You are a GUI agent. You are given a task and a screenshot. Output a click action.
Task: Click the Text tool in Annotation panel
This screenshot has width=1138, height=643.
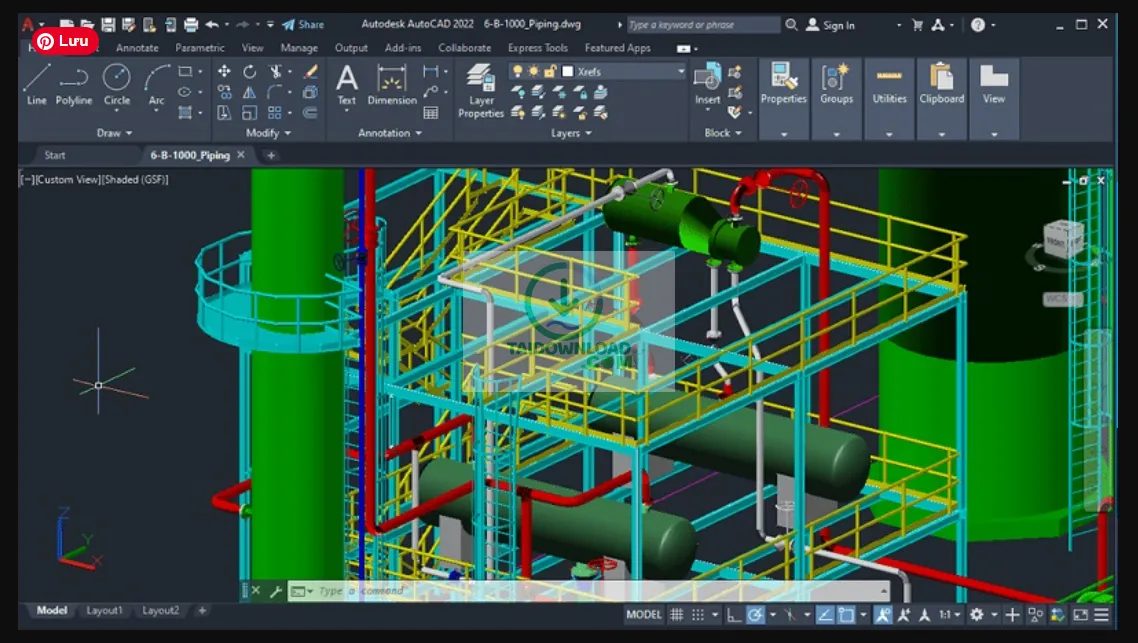click(x=347, y=82)
